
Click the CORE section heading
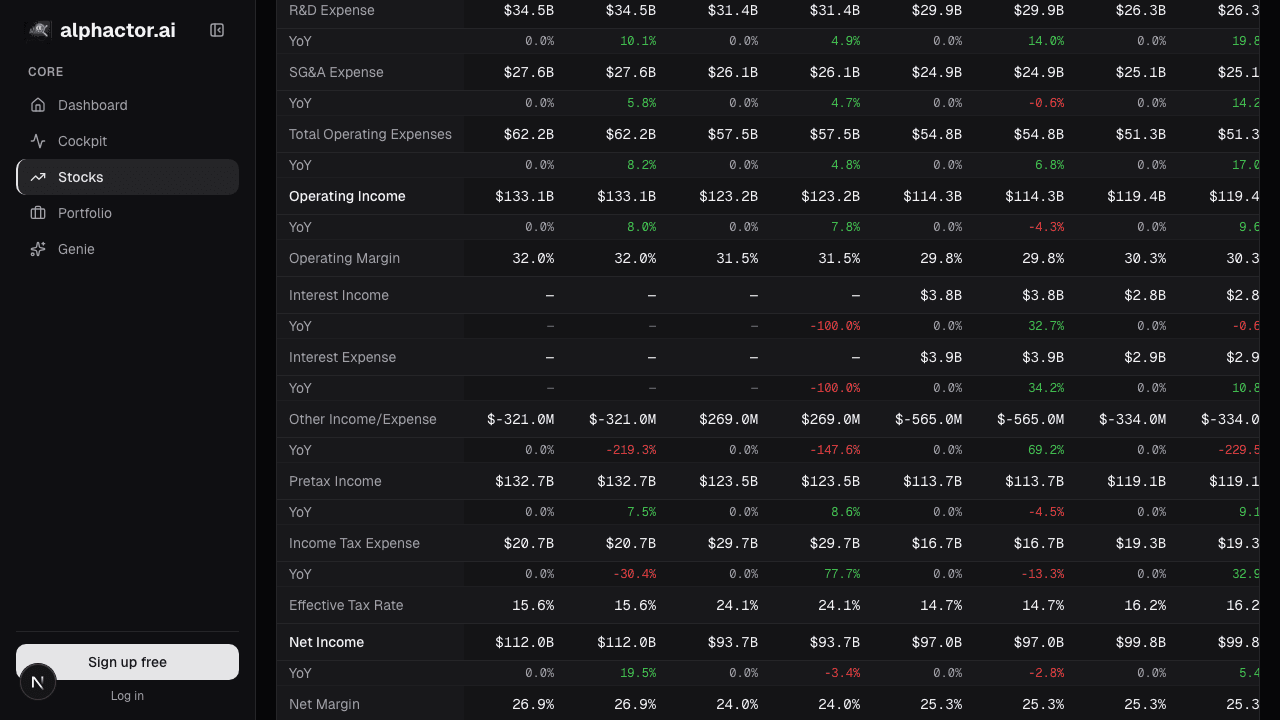point(46,72)
